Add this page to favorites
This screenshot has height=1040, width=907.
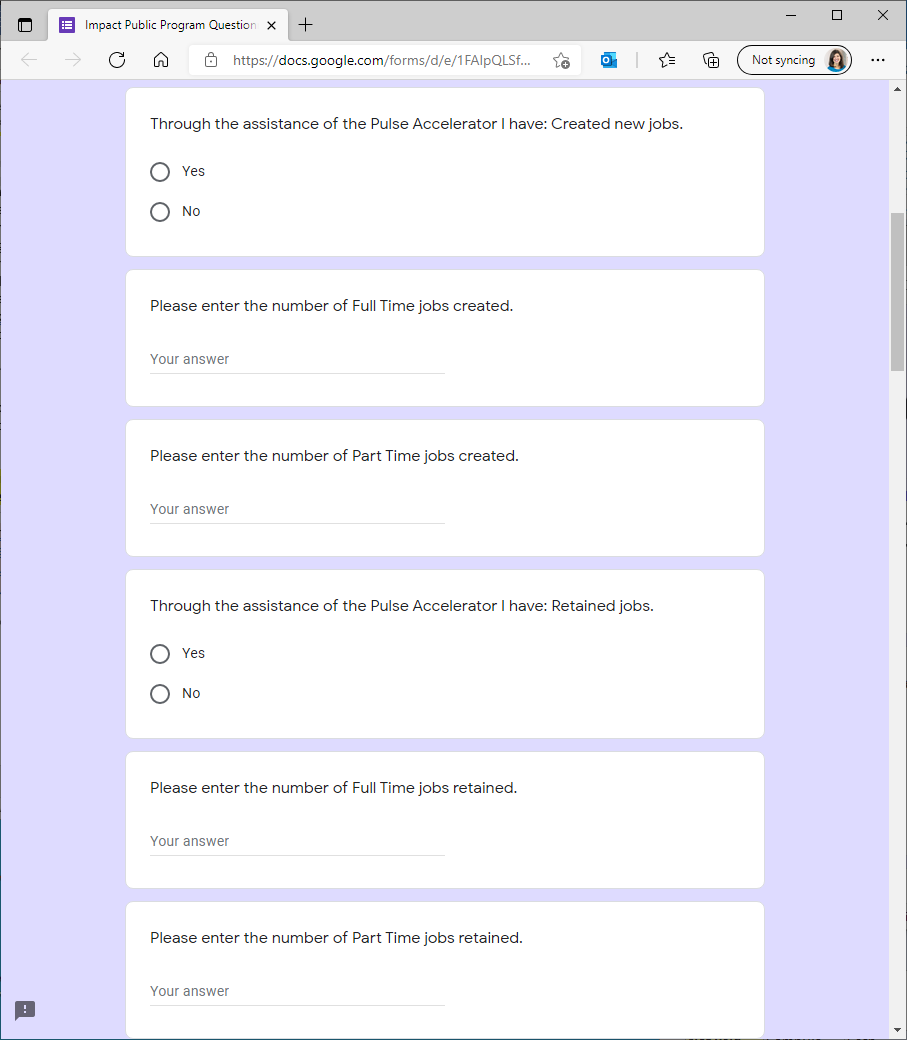point(561,60)
